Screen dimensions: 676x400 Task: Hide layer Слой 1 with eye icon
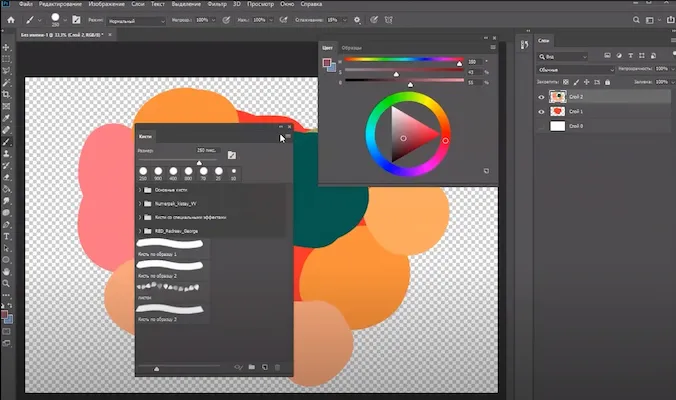[x=542, y=112]
